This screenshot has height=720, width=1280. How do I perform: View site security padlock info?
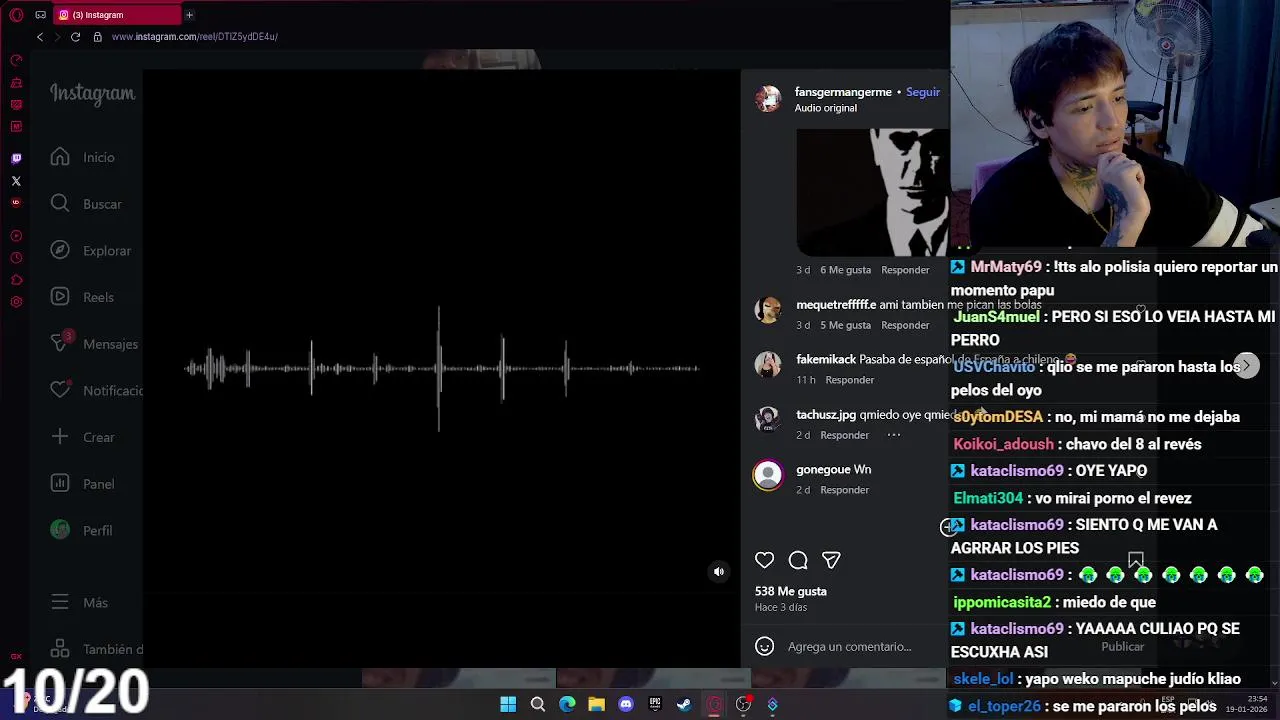(x=97, y=37)
